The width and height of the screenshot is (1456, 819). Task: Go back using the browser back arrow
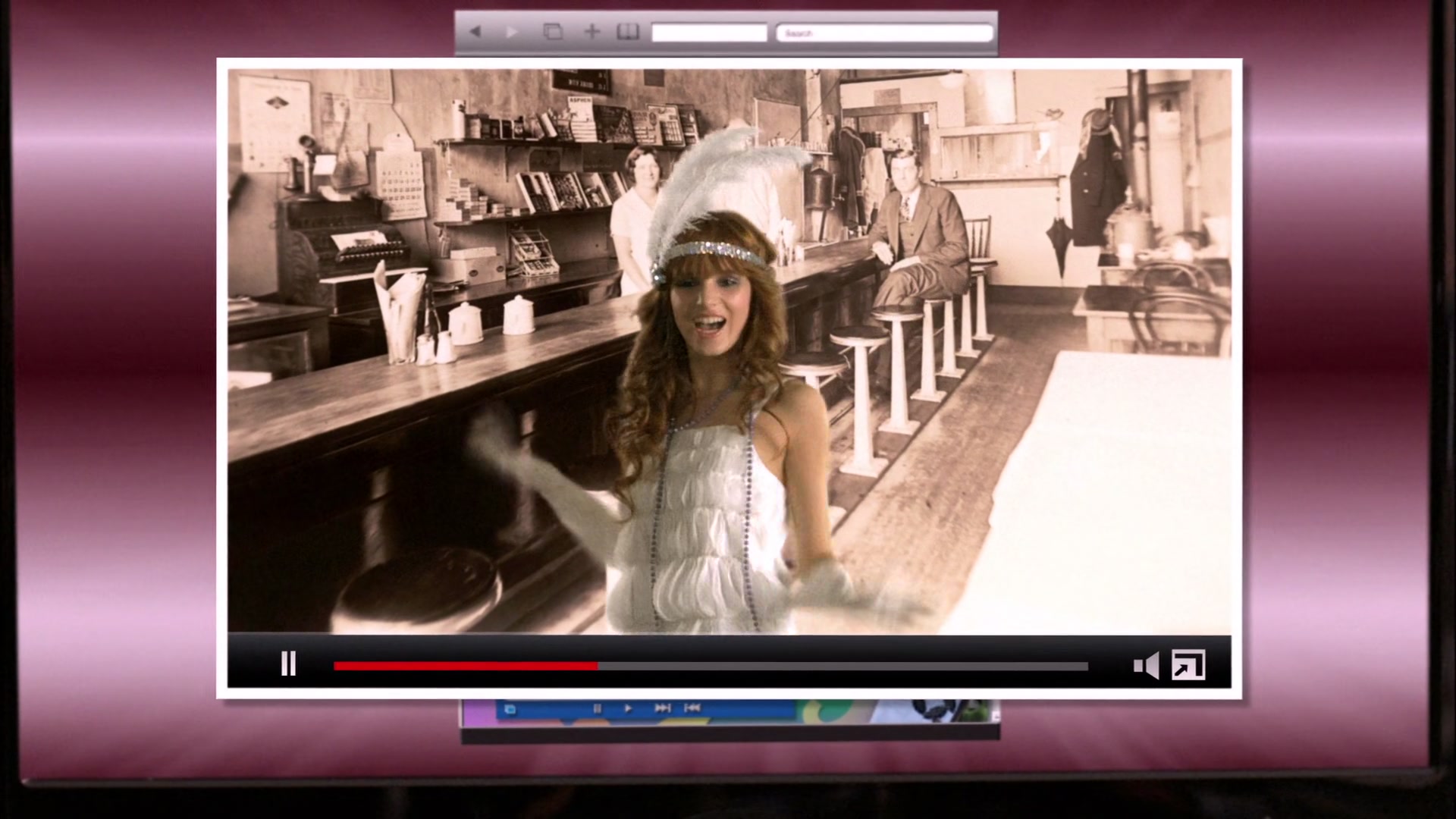(475, 32)
